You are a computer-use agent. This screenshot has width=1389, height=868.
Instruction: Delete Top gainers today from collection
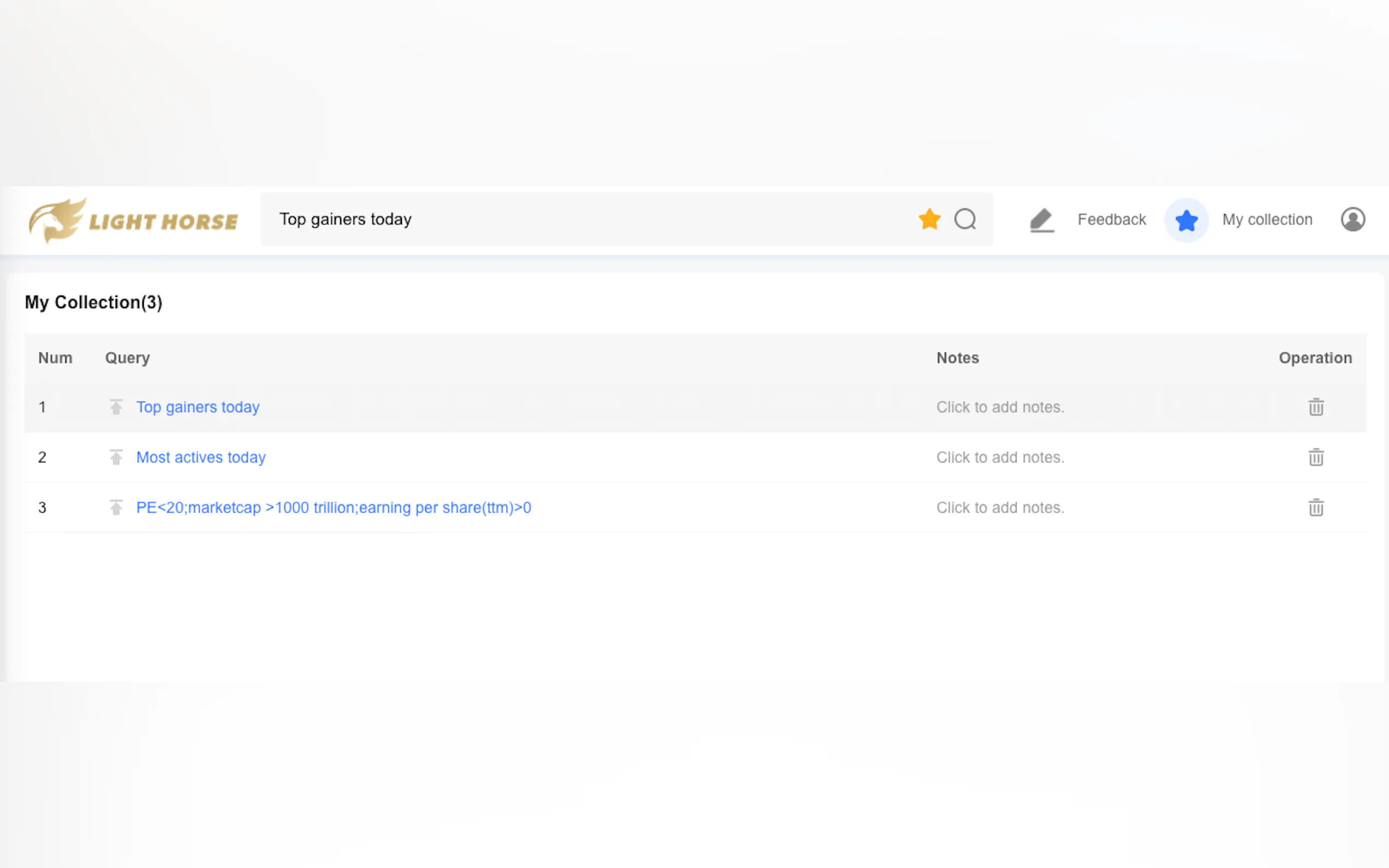pyautogui.click(x=1316, y=407)
